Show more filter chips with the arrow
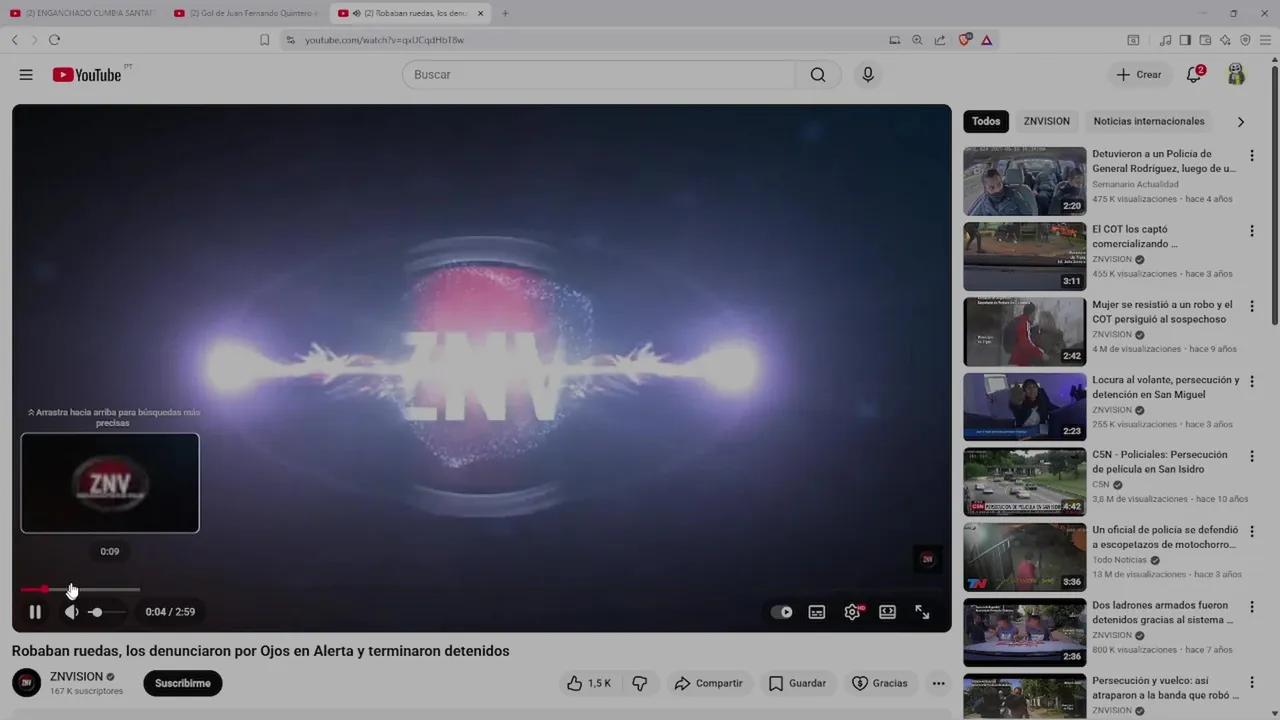 coord(1241,122)
